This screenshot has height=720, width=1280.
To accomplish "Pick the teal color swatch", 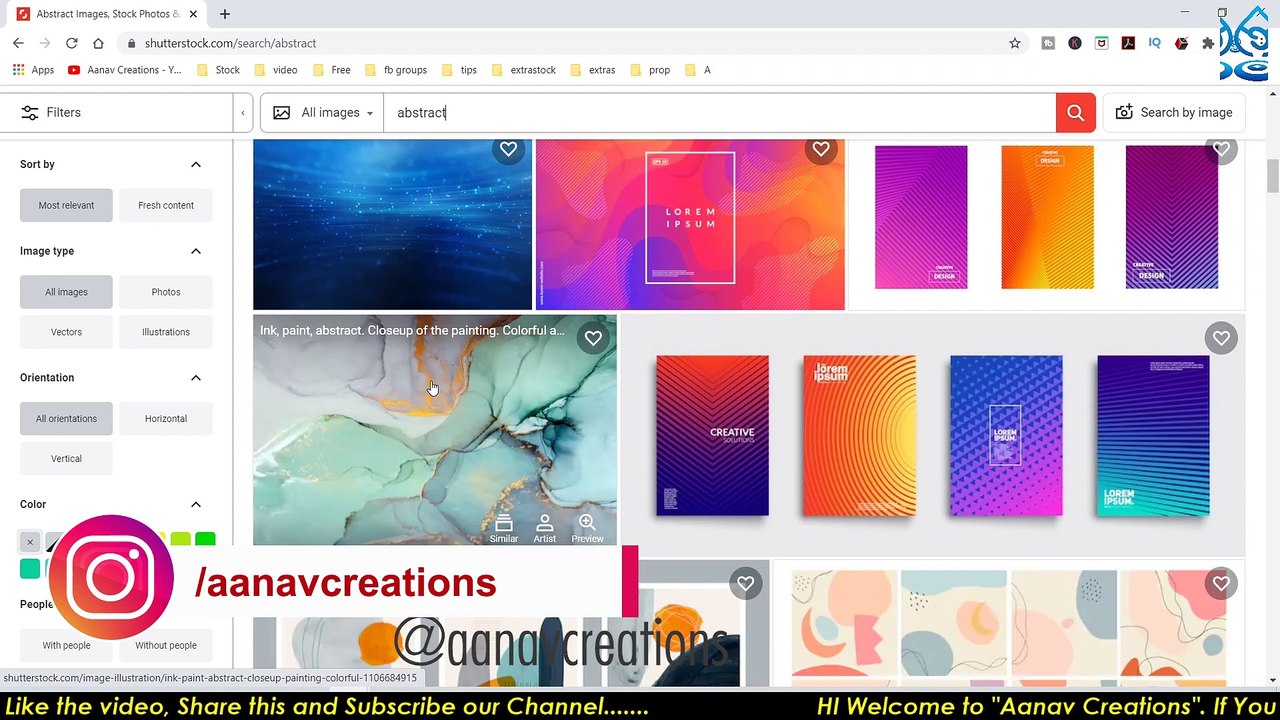I will coord(30,569).
